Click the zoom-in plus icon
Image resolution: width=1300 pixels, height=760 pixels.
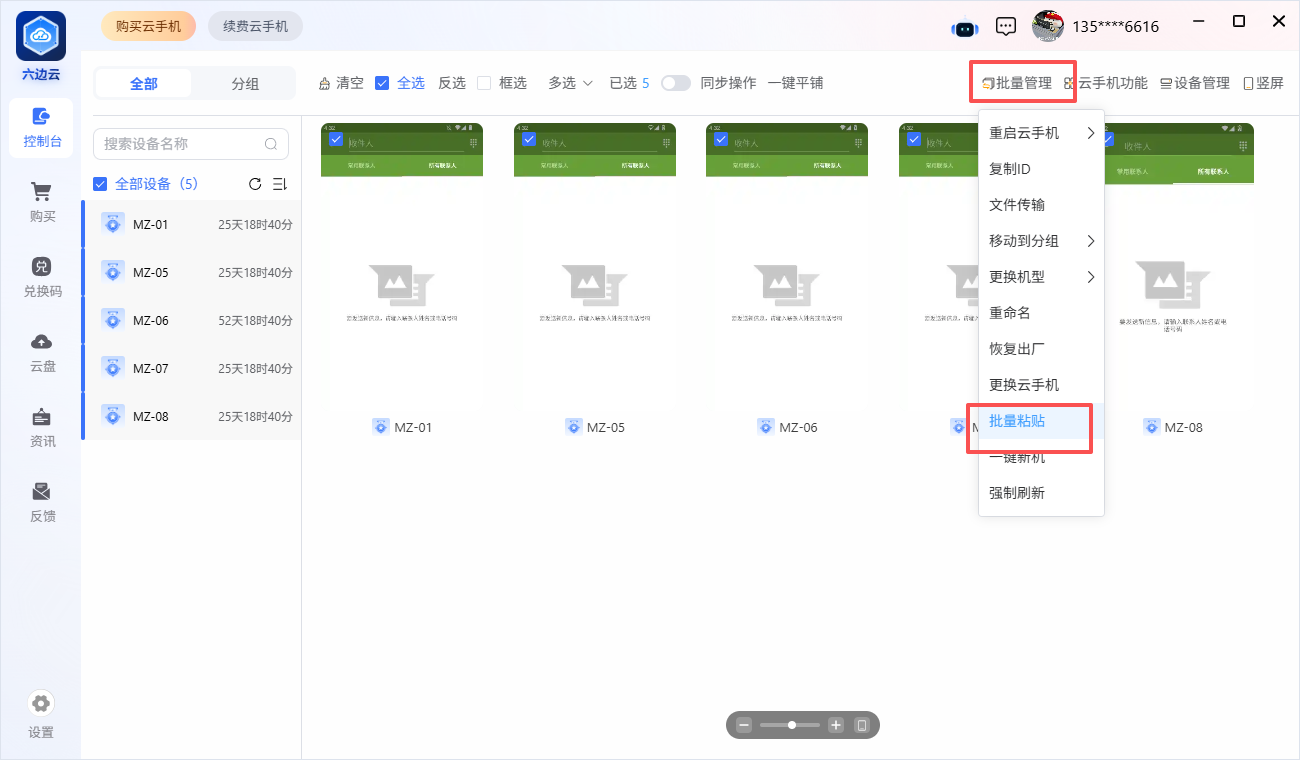pos(836,725)
